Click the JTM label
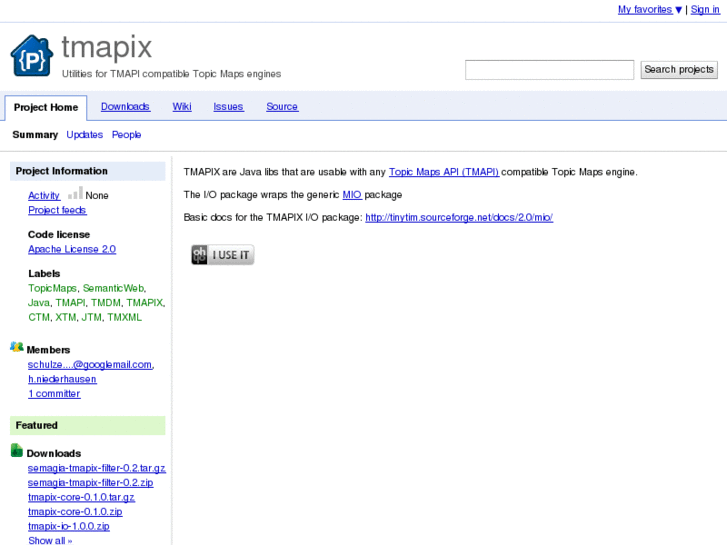This screenshot has width=727, height=545. [x=91, y=317]
